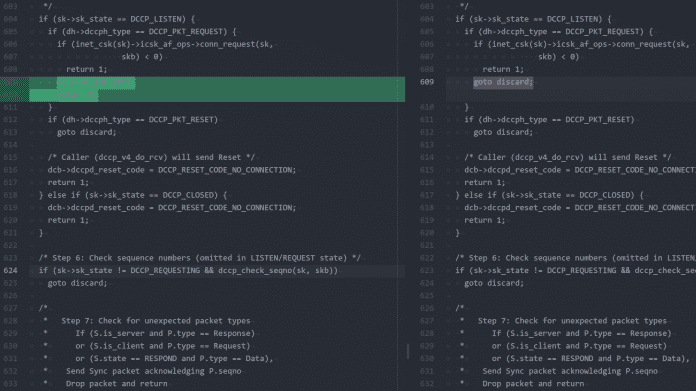
Task: Click line number 609 in right gutter
Action: tap(427, 82)
